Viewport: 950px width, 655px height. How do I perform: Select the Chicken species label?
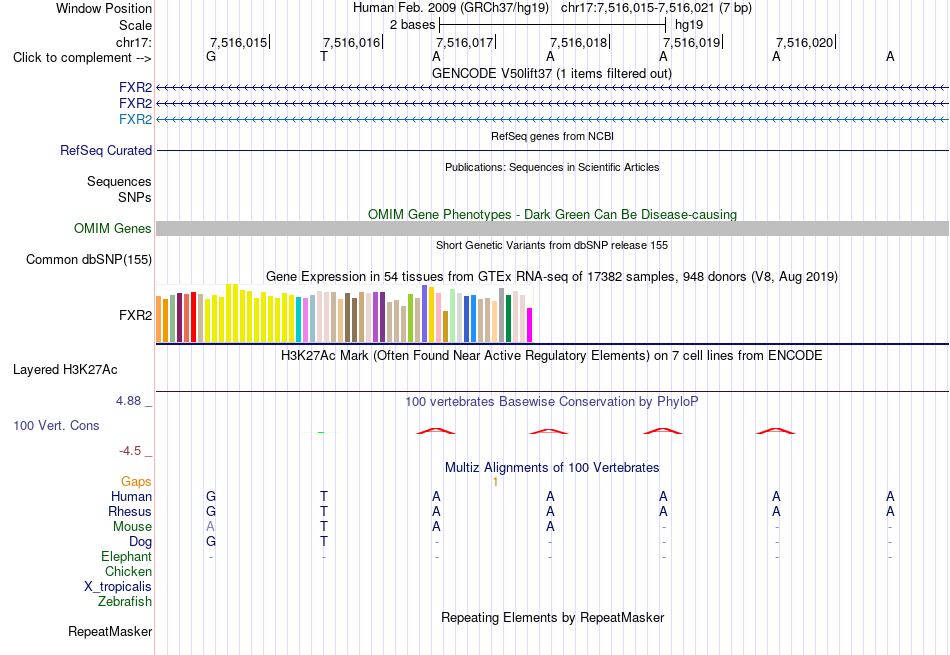point(128,571)
